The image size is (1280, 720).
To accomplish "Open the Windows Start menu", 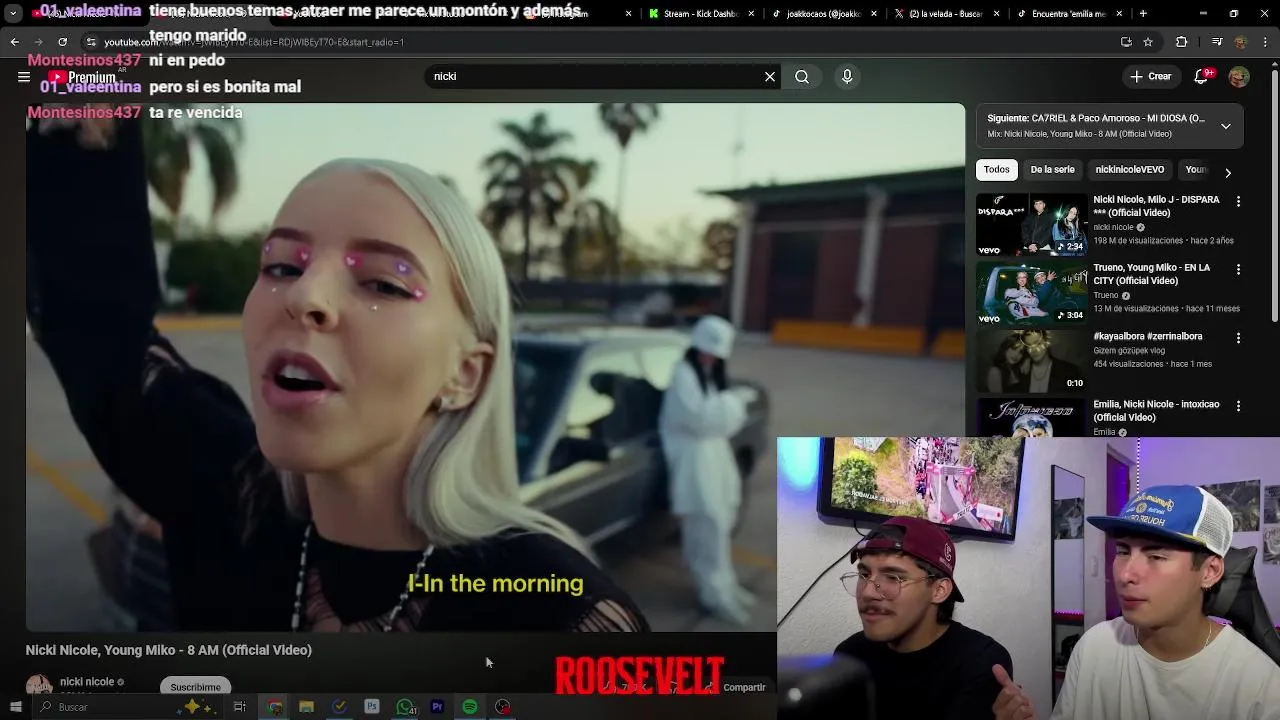I will pyautogui.click(x=15, y=707).
